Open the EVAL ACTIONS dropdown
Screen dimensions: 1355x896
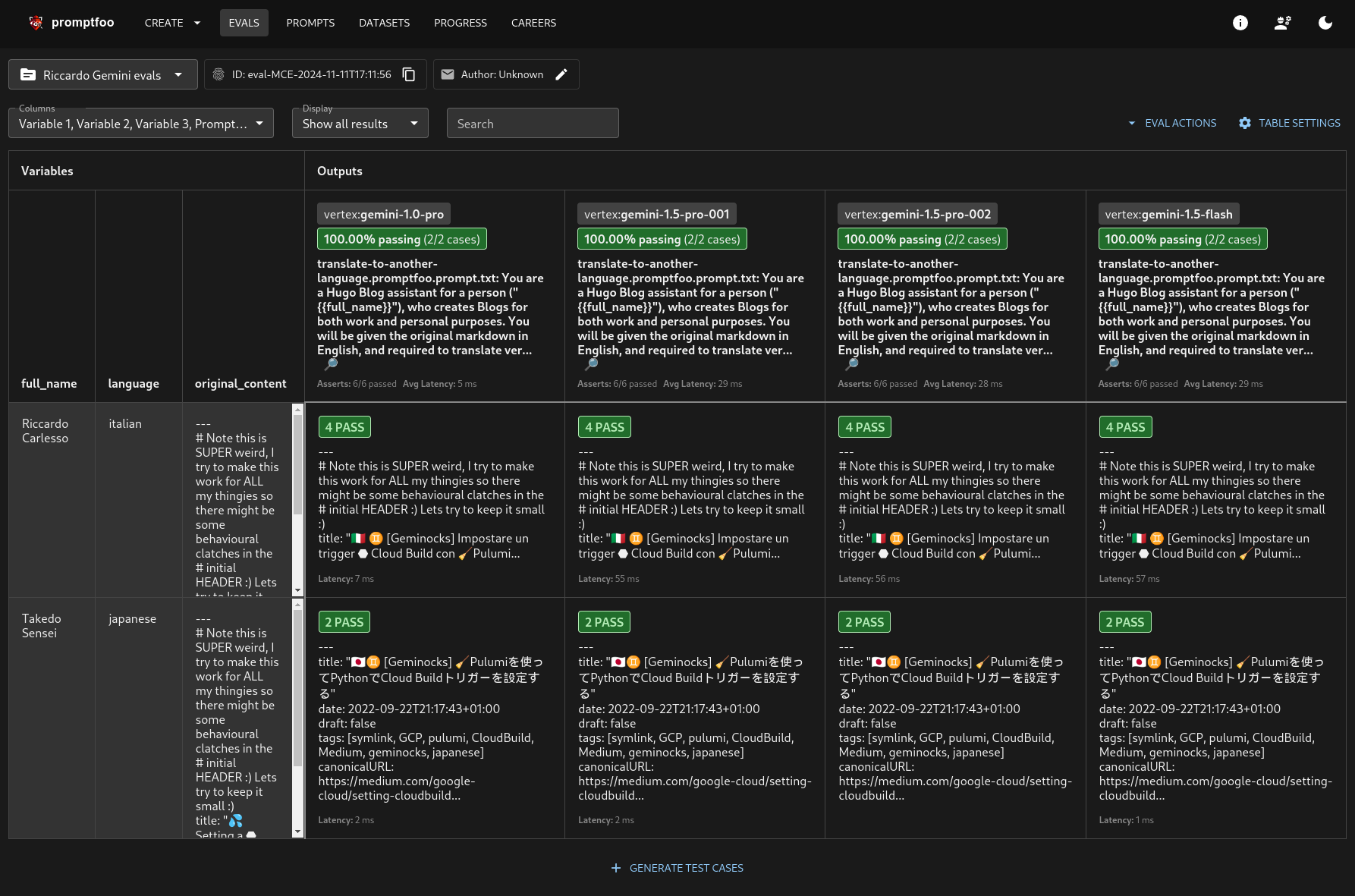click(1171, 123)
